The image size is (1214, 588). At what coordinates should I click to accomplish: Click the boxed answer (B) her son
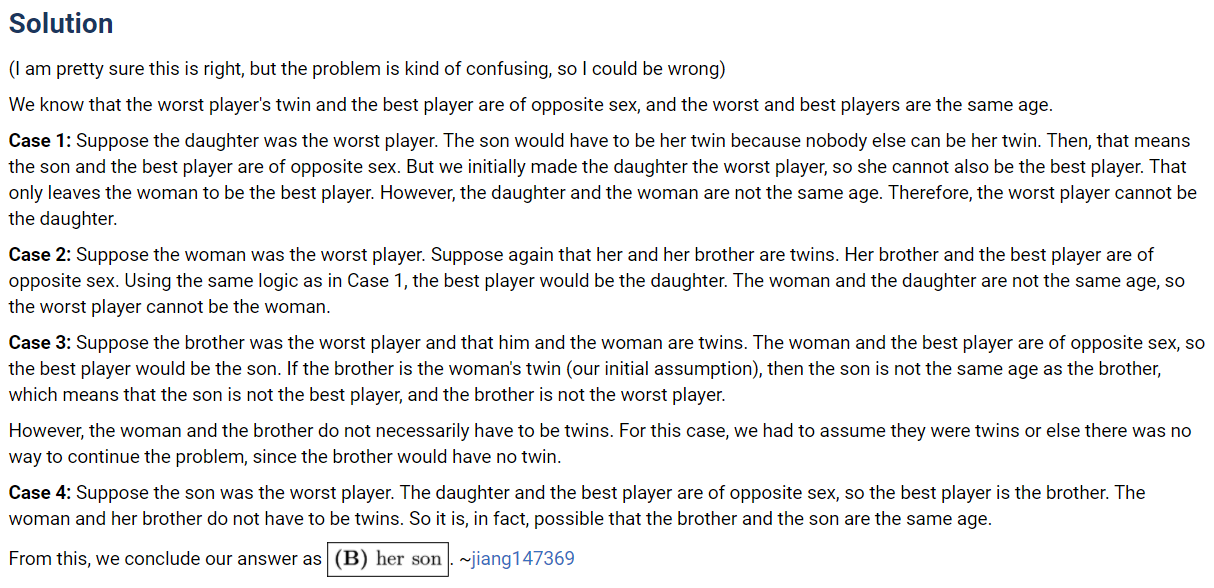coord(387,559)
